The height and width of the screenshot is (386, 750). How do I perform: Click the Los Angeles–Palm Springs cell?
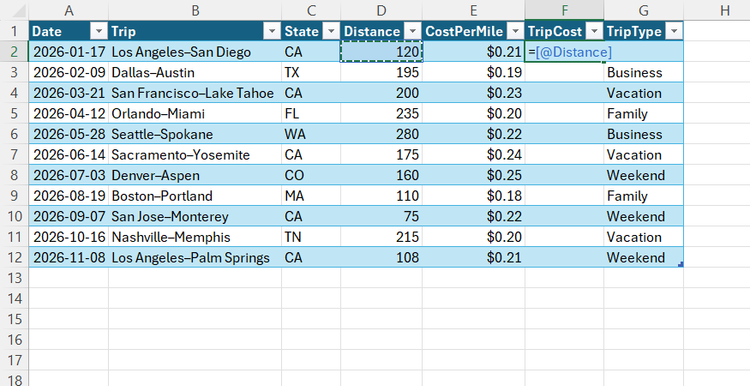(x=195, y=257)
